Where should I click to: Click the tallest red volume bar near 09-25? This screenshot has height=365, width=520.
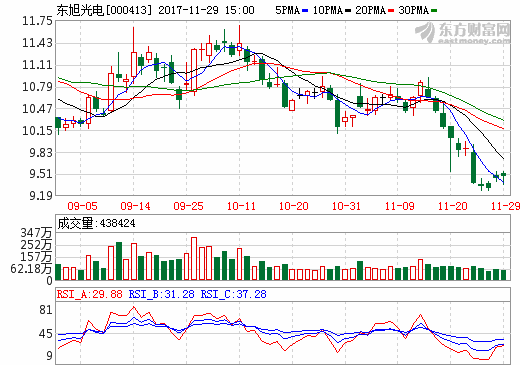pos(194,259)
